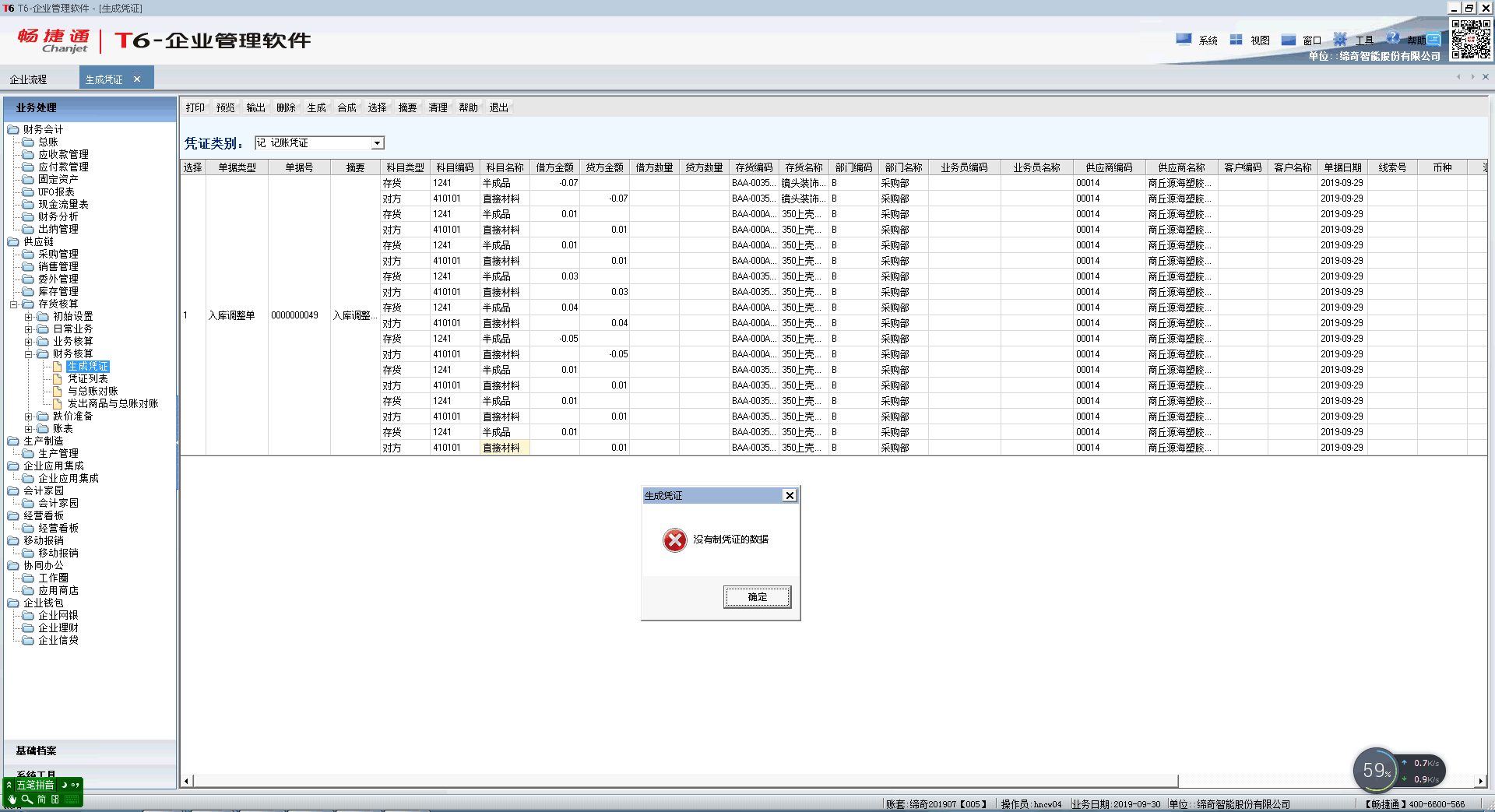Close the 生成凭证 tab with X

coord(137,79)
